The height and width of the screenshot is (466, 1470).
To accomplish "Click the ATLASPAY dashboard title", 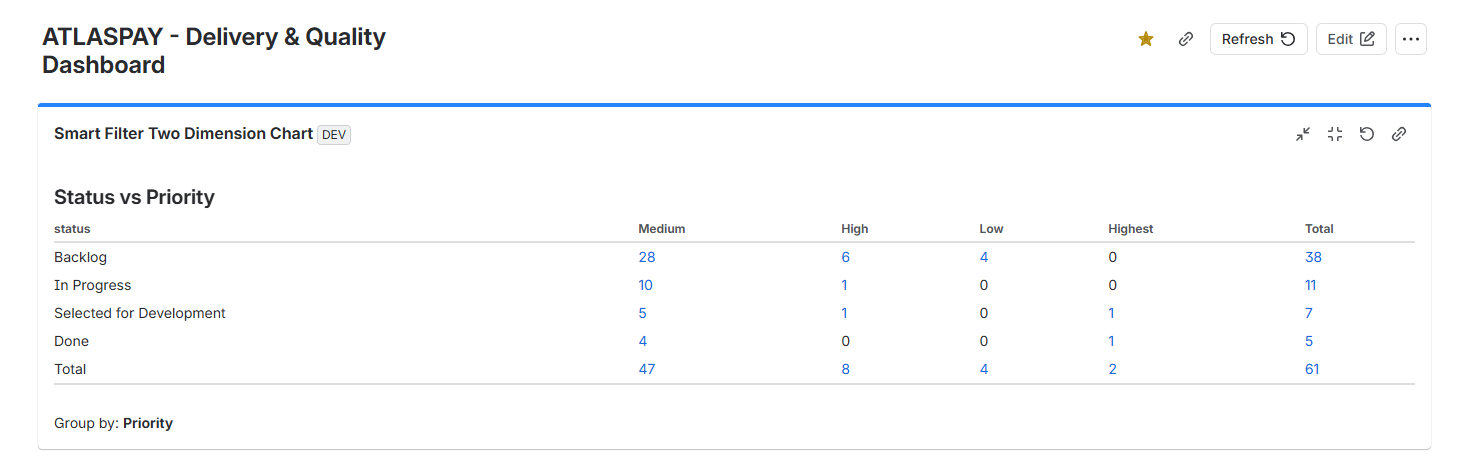I will click(214, 51).
